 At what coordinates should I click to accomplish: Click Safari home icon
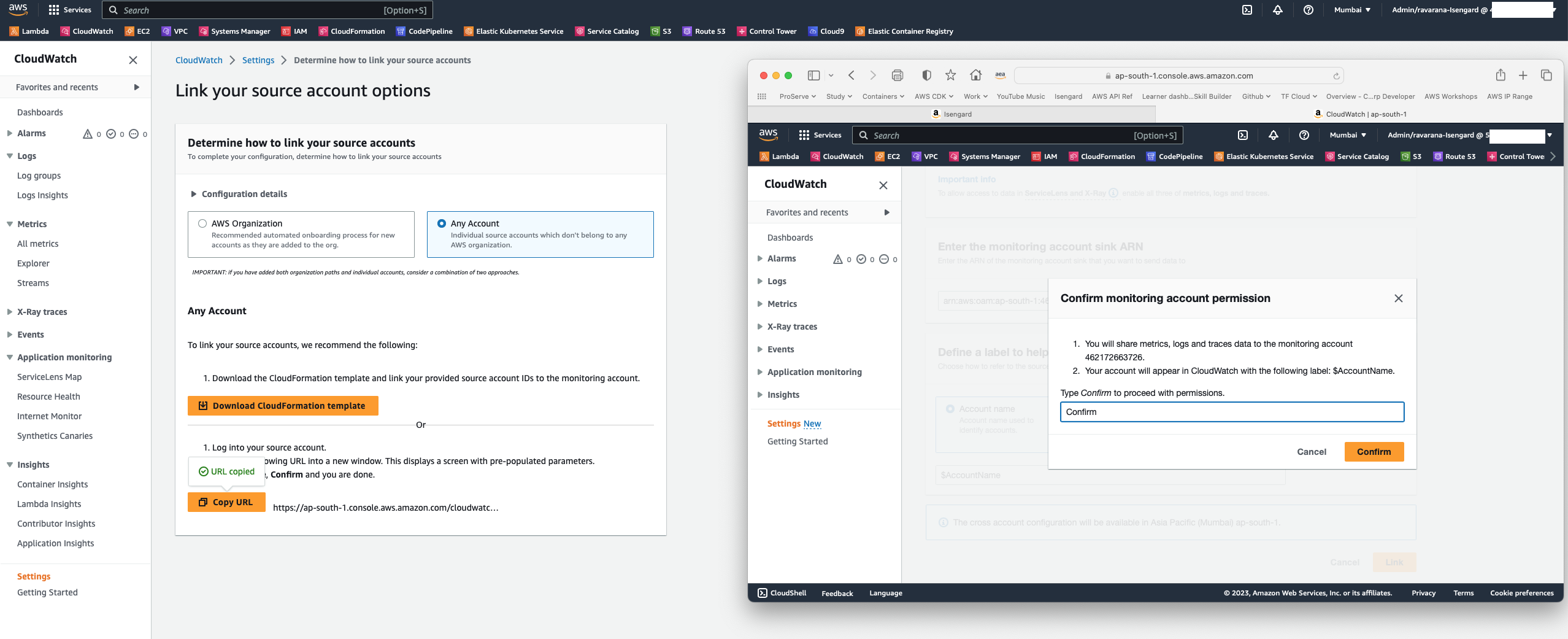pyautogui.click(x=975, y=76)
